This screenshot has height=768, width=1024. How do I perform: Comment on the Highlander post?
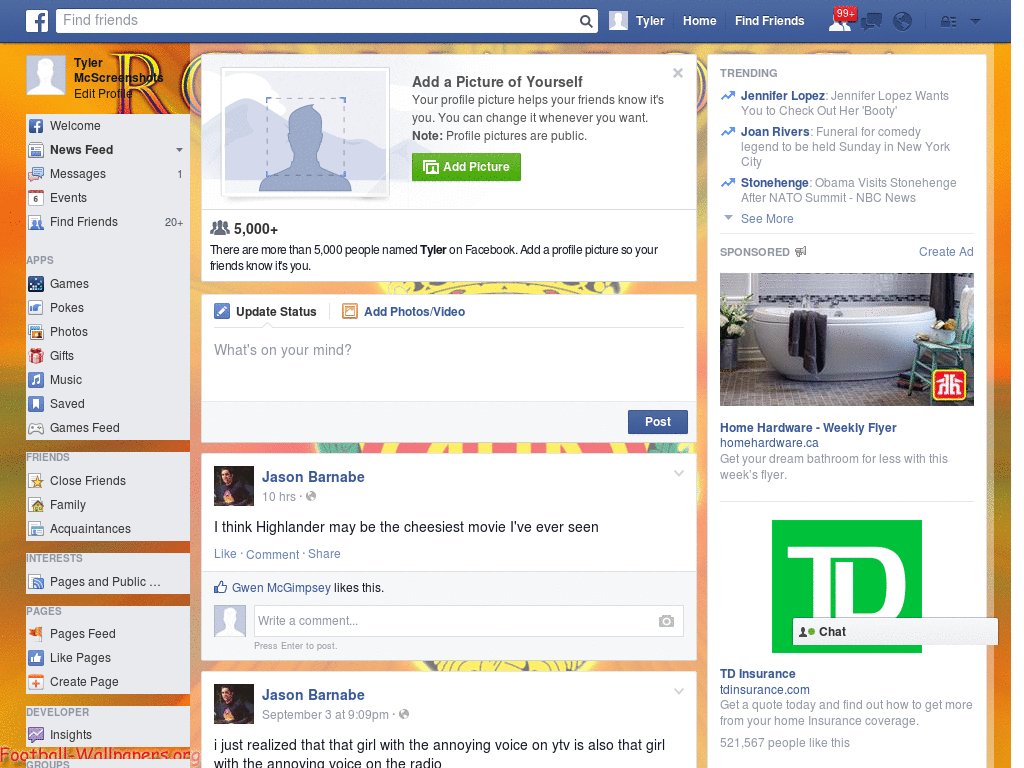[272, 554]
